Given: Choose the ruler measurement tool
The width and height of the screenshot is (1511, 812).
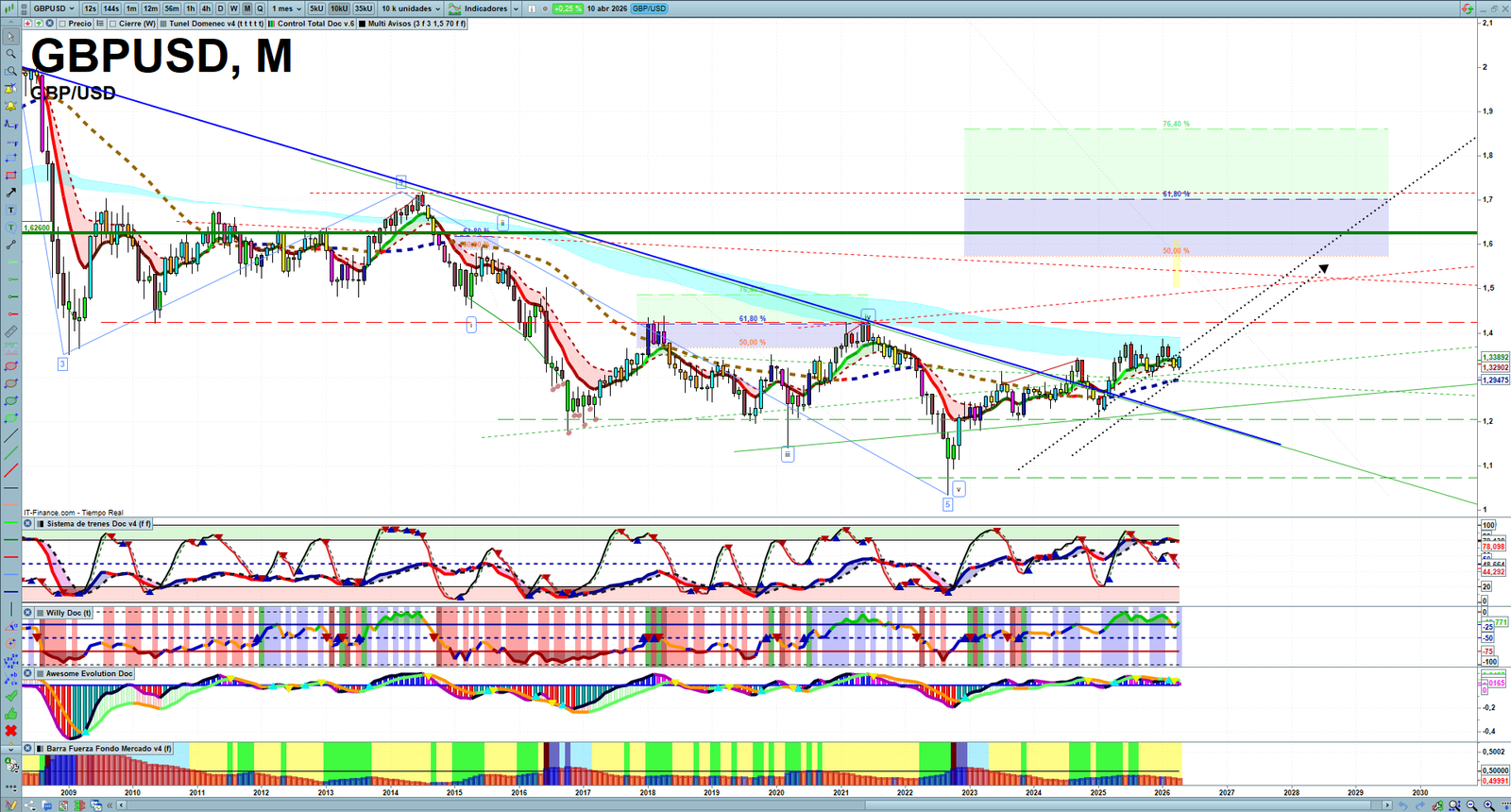Looking at the screenshot, I should point(11,332).
